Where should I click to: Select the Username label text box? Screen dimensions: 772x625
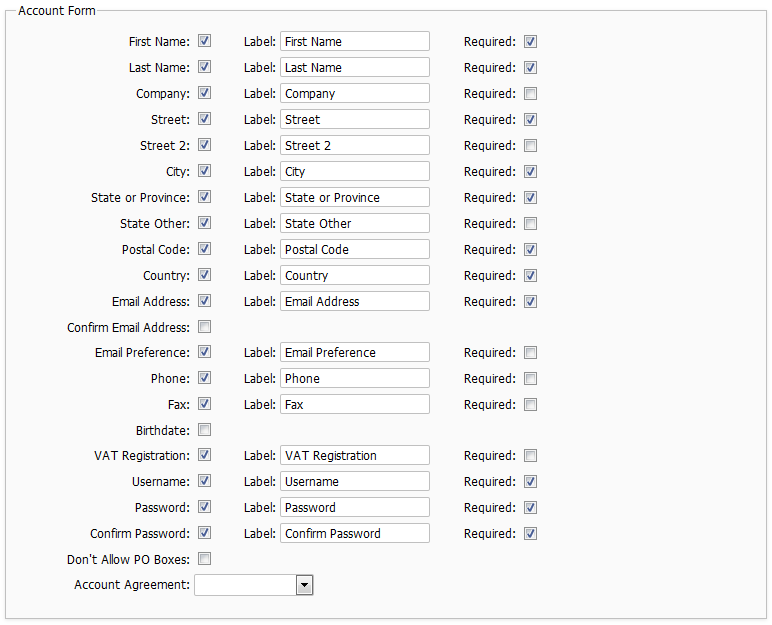354,482
